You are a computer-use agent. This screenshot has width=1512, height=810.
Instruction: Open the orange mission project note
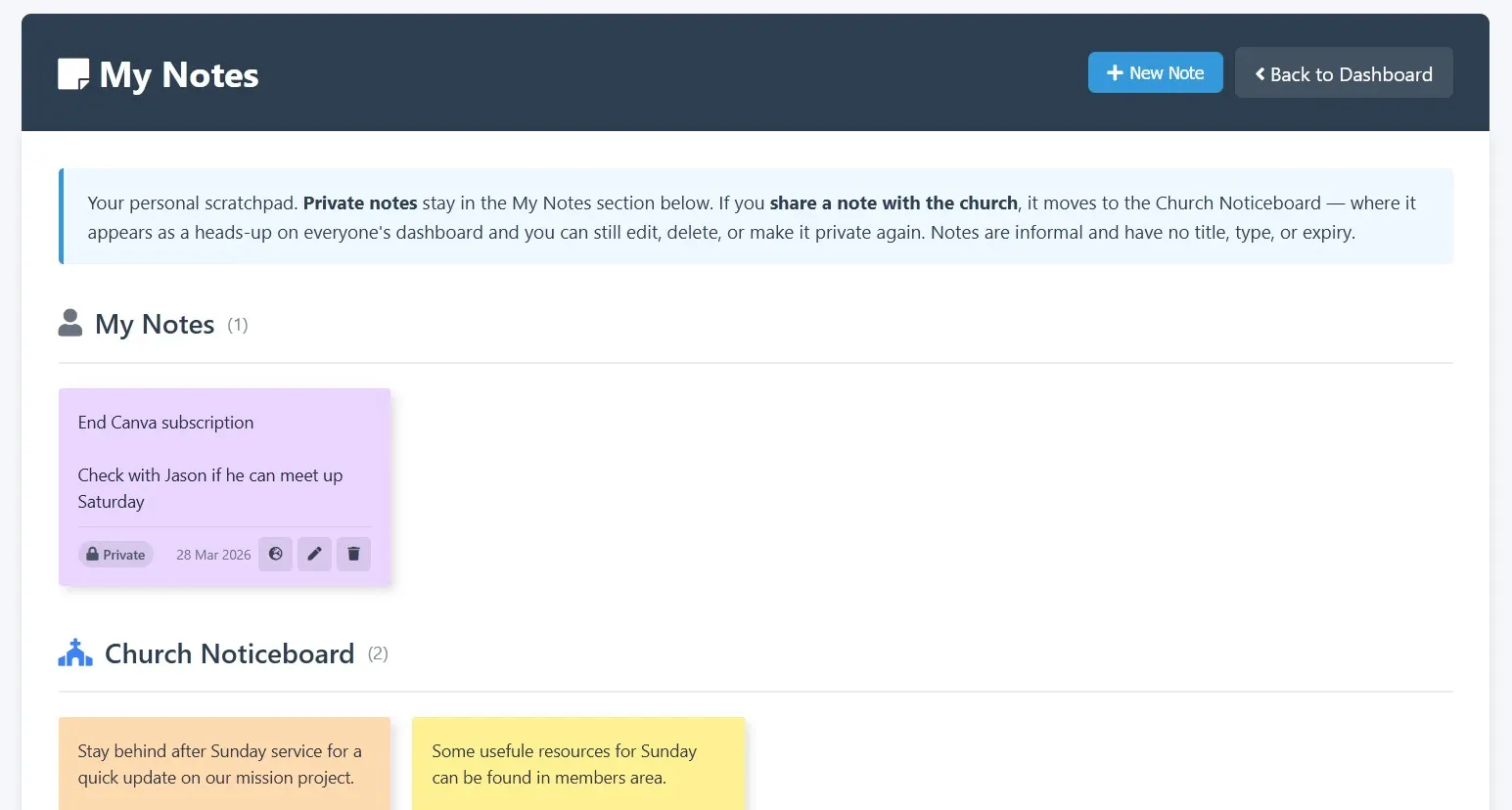(225, 763)
